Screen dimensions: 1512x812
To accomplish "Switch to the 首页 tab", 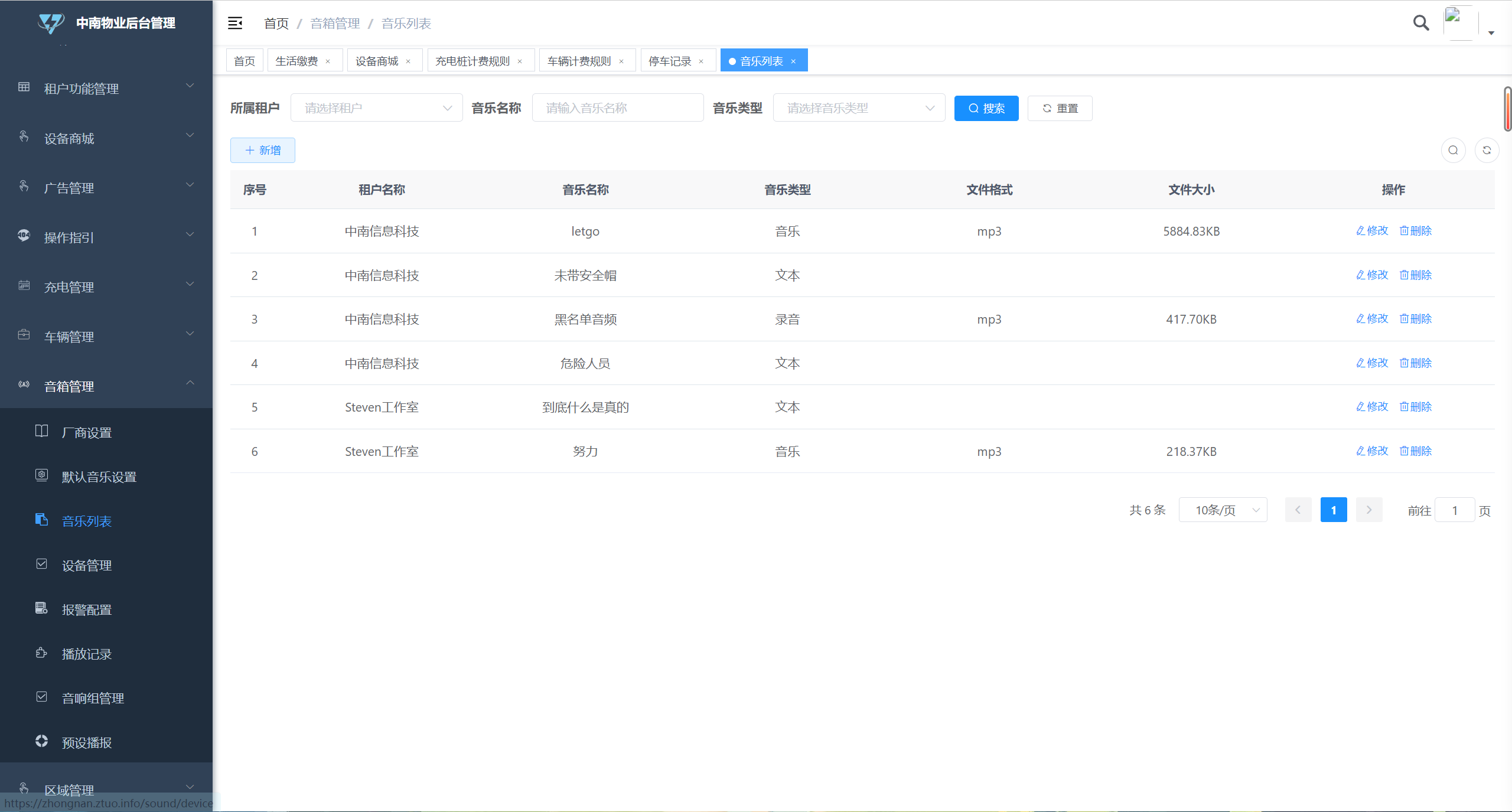I will pyautogui.click(x=245, y=61).
